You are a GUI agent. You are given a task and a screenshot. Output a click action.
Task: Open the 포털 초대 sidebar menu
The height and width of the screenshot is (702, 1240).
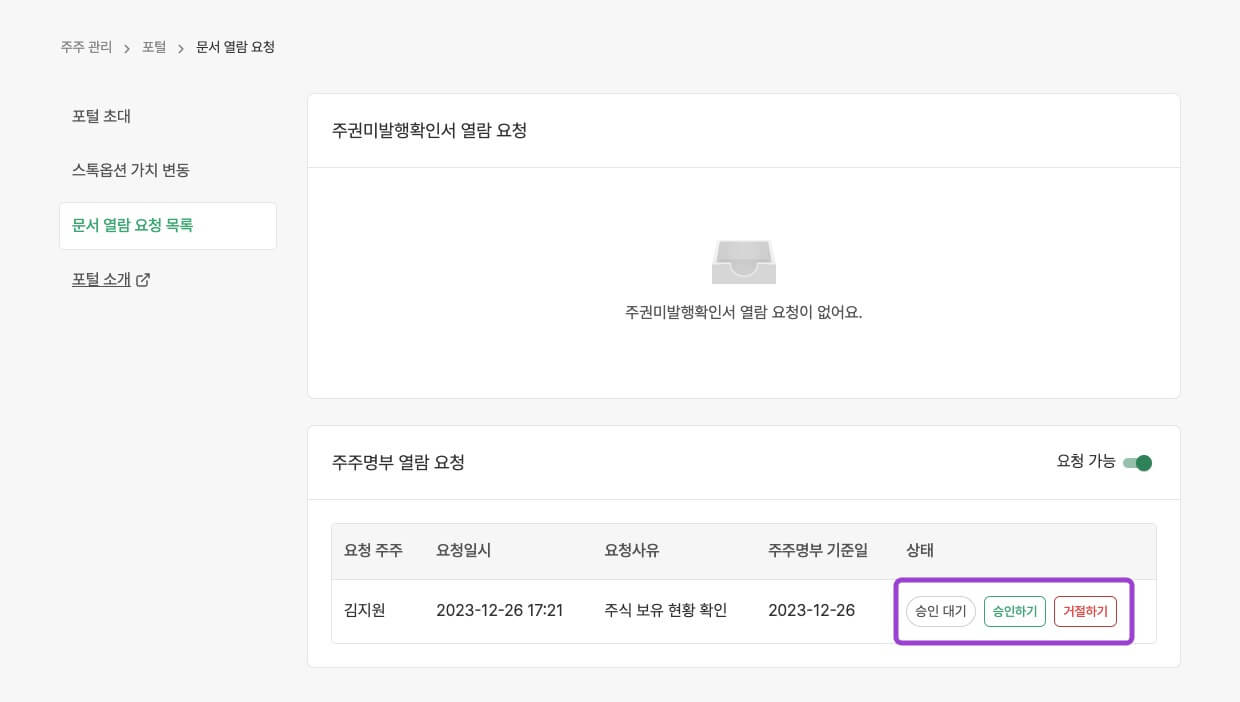(x=102, y=116)
